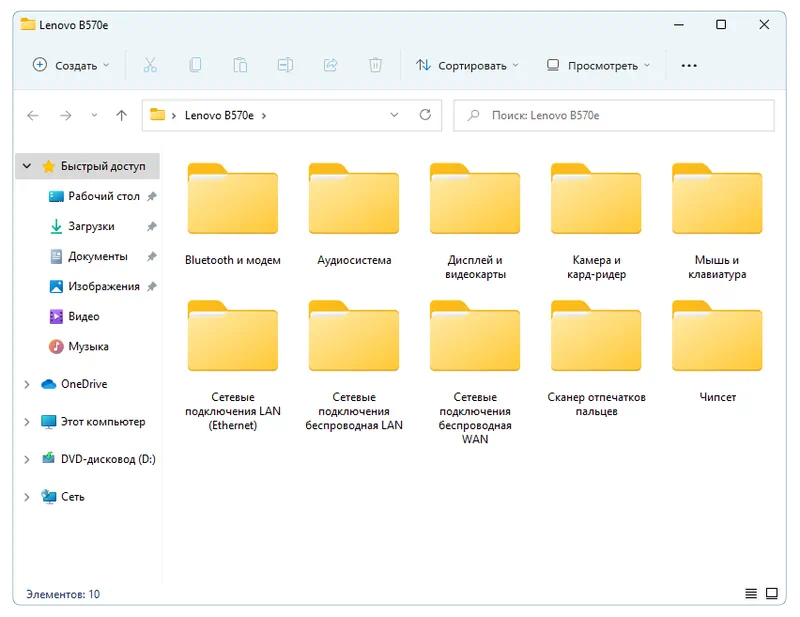Screen dimensions: 800x617
Task: Select the Чипсет folder
Action: (717, 352)
